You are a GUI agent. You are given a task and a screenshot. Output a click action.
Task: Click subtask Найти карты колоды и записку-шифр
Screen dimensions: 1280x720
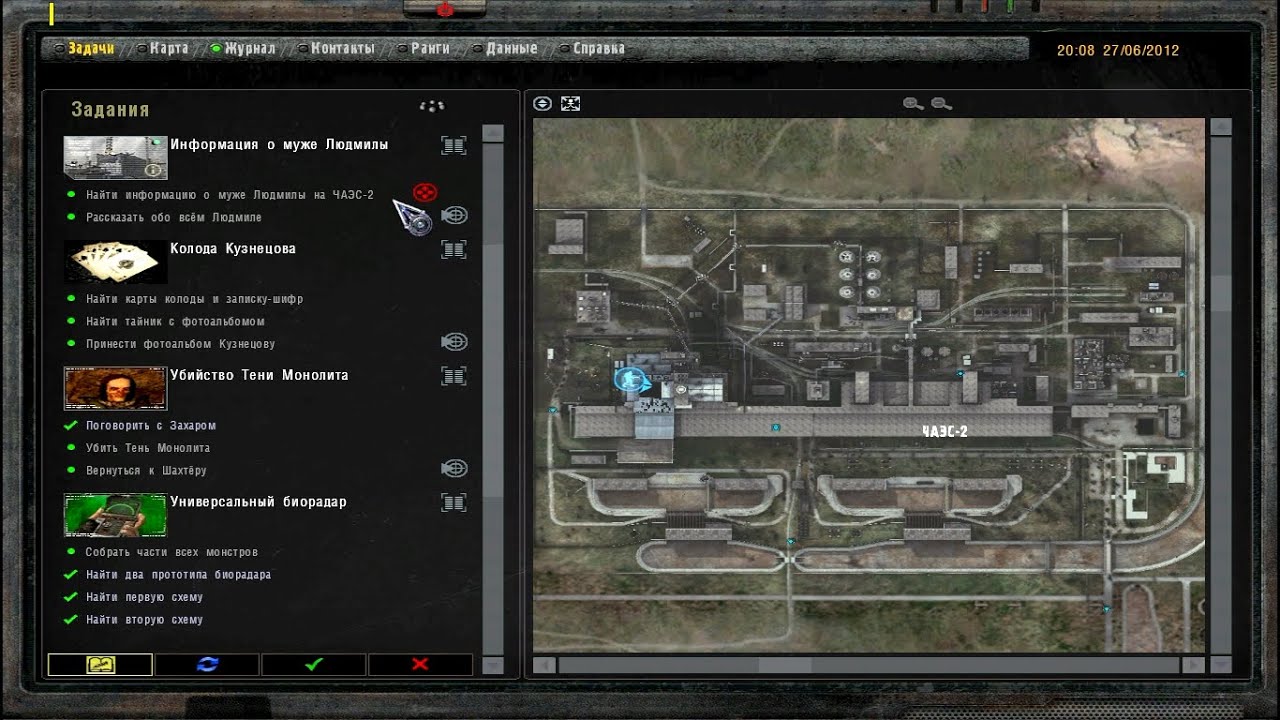coord(195,299)
